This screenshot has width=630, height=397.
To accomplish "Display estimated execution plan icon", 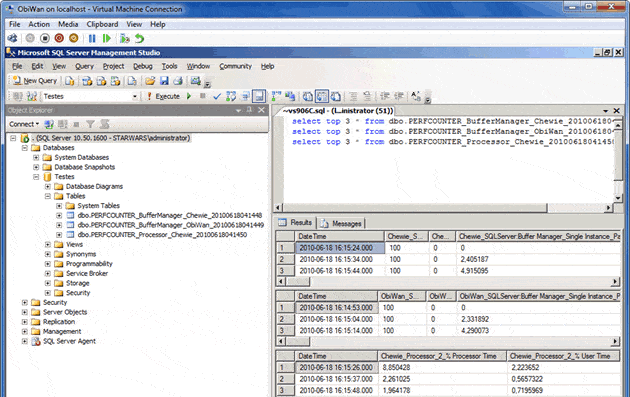I will [231, 96].
